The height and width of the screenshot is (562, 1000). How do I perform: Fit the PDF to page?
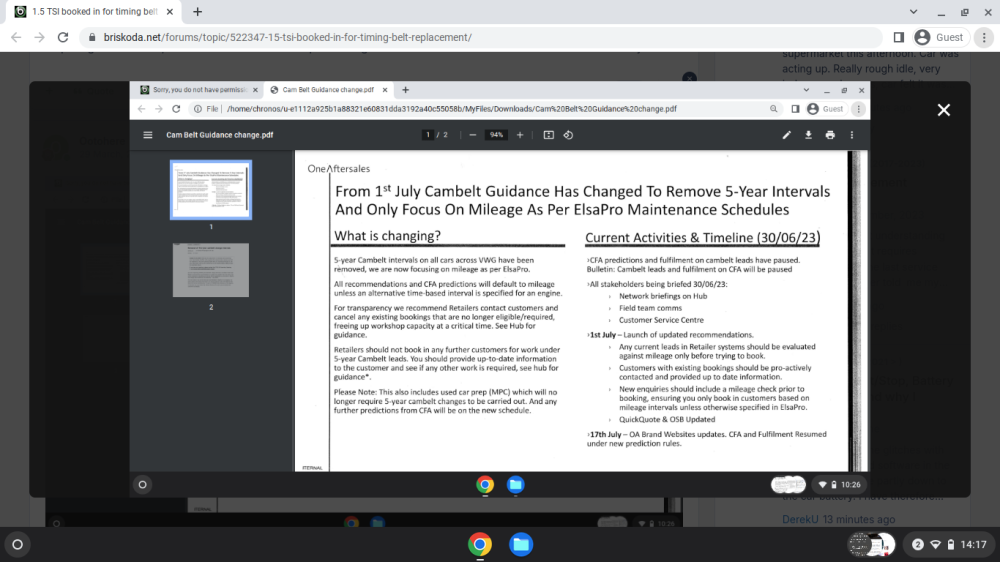(548, 135)
